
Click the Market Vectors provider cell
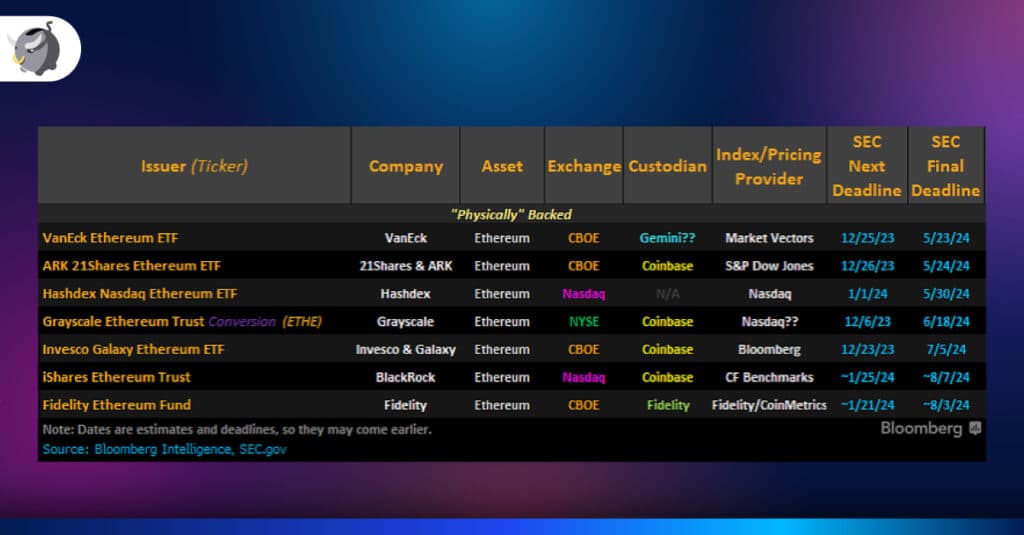(x=769, y=238)
